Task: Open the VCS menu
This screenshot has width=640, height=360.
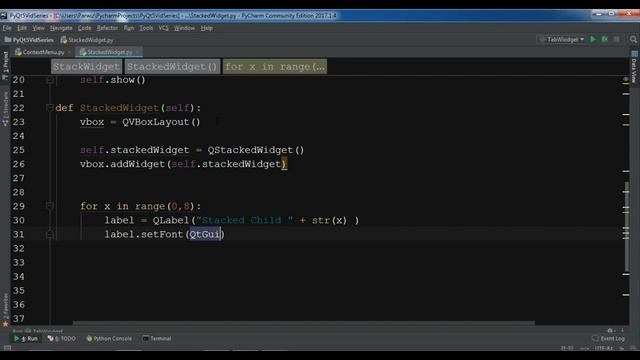Action: 164,28
